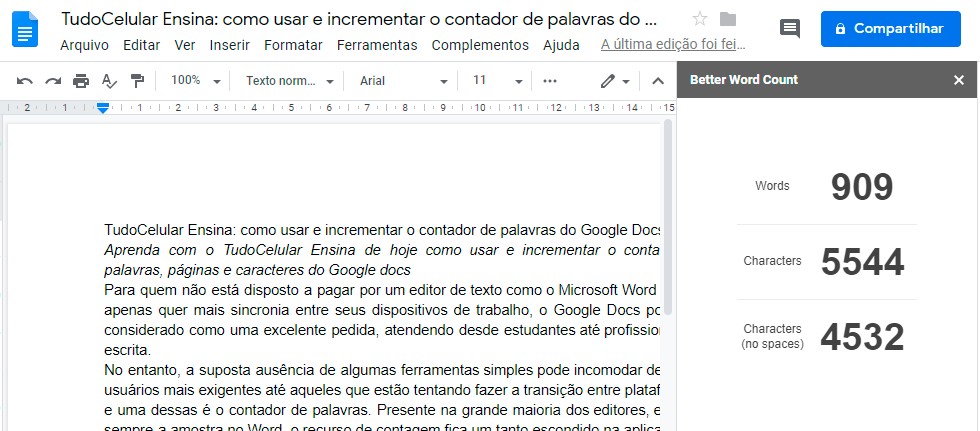Collapse the menus with chevron arrow
980x431 pixels.
[657, 81]
